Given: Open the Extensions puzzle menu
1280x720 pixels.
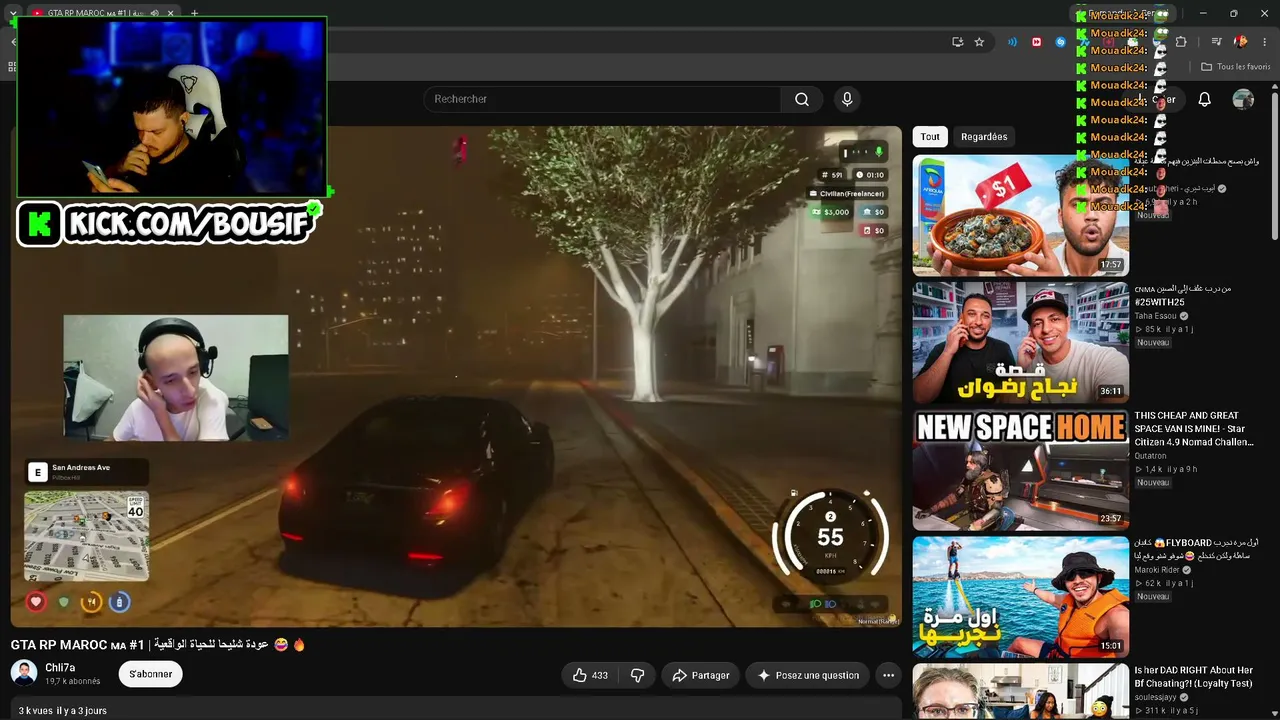Looking at the screenshot, I should click(x=1181, y=42).
